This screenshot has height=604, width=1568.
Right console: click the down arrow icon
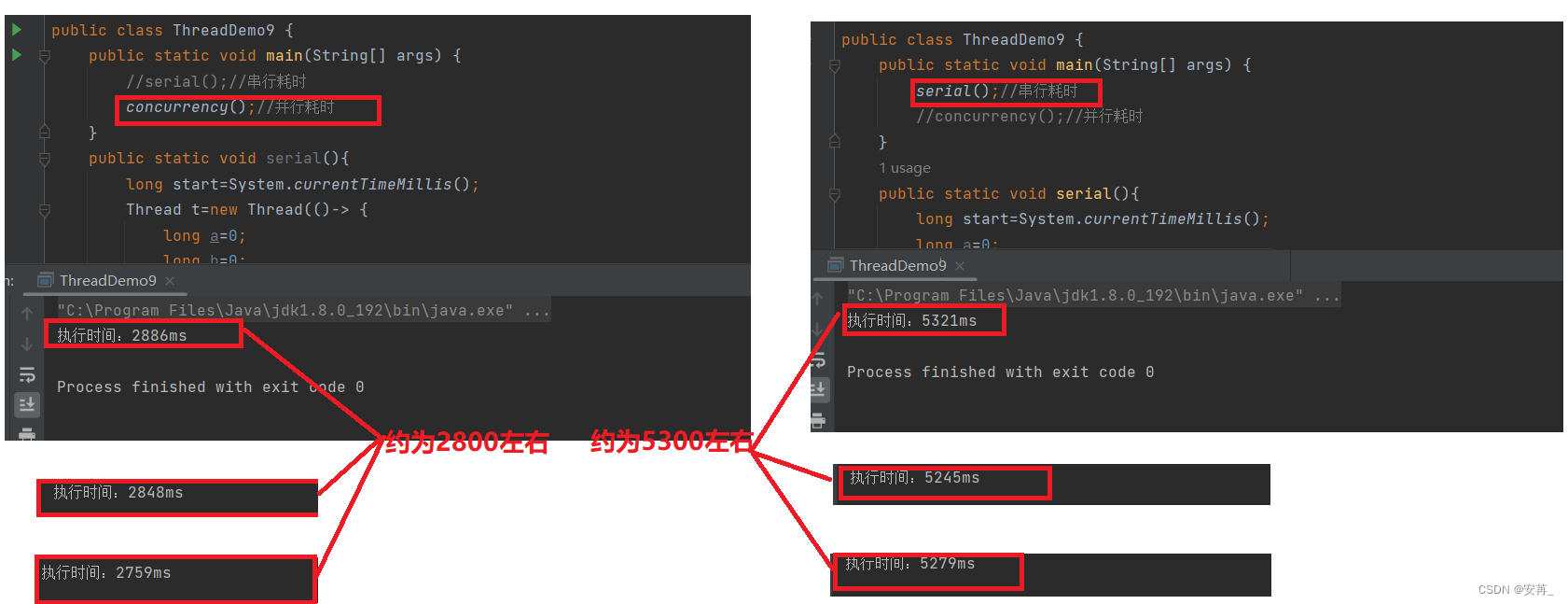click(817, 329)
